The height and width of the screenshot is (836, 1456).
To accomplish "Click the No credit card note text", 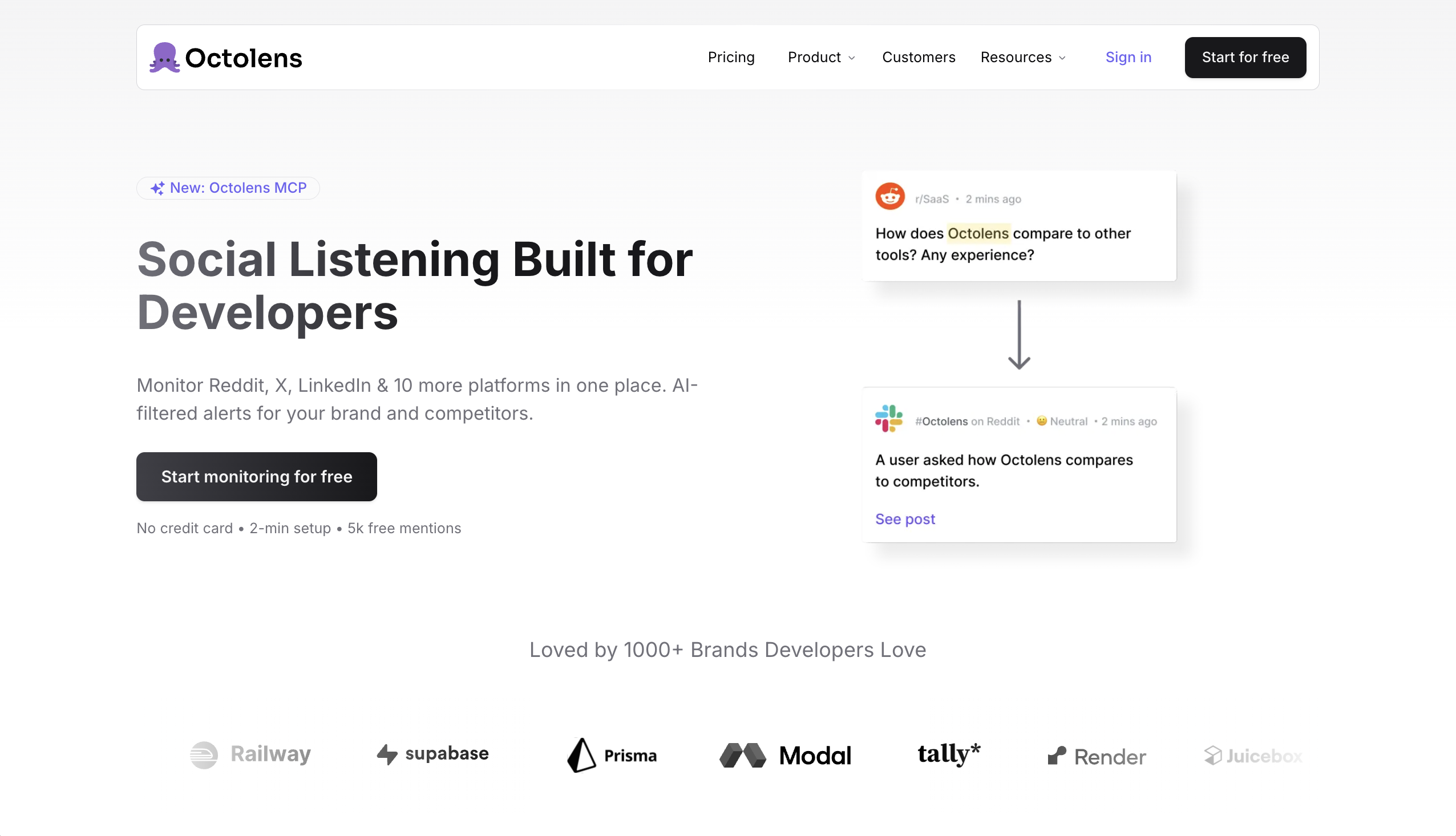I will pyautogui.click(x=298, y=527).
